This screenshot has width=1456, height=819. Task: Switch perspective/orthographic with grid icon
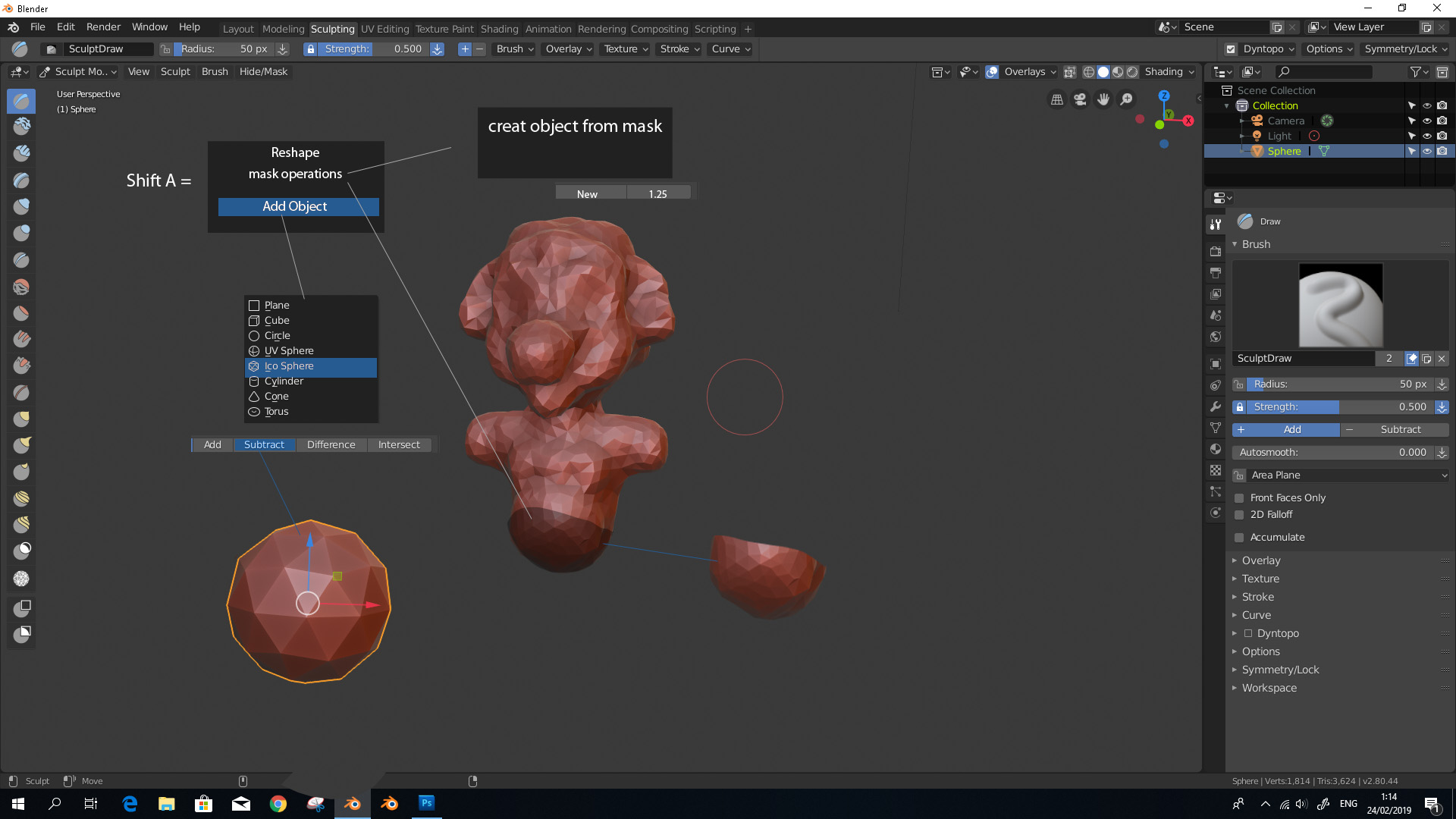click(x=1056, y=99)
